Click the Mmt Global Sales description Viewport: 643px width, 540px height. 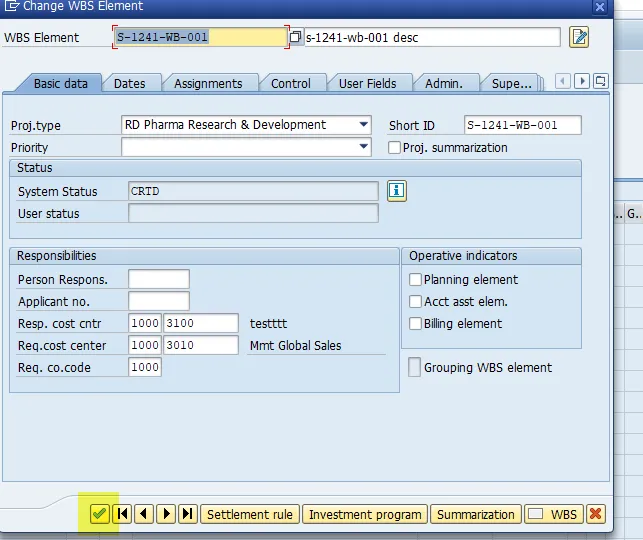(295, 346)
